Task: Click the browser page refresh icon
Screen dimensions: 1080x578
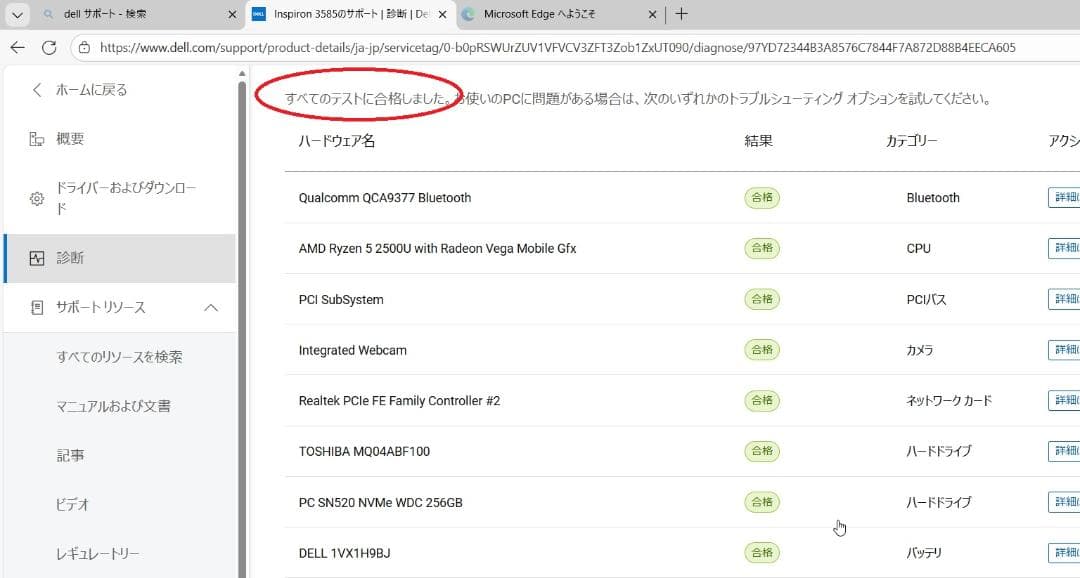Action: click(x=49, y=46)
